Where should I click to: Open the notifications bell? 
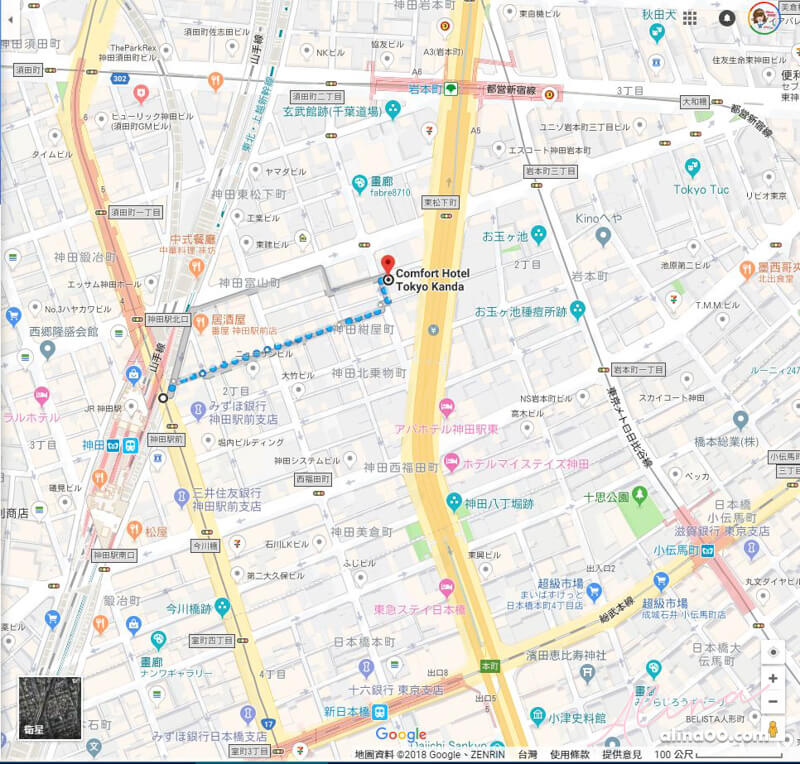point(727,18)
